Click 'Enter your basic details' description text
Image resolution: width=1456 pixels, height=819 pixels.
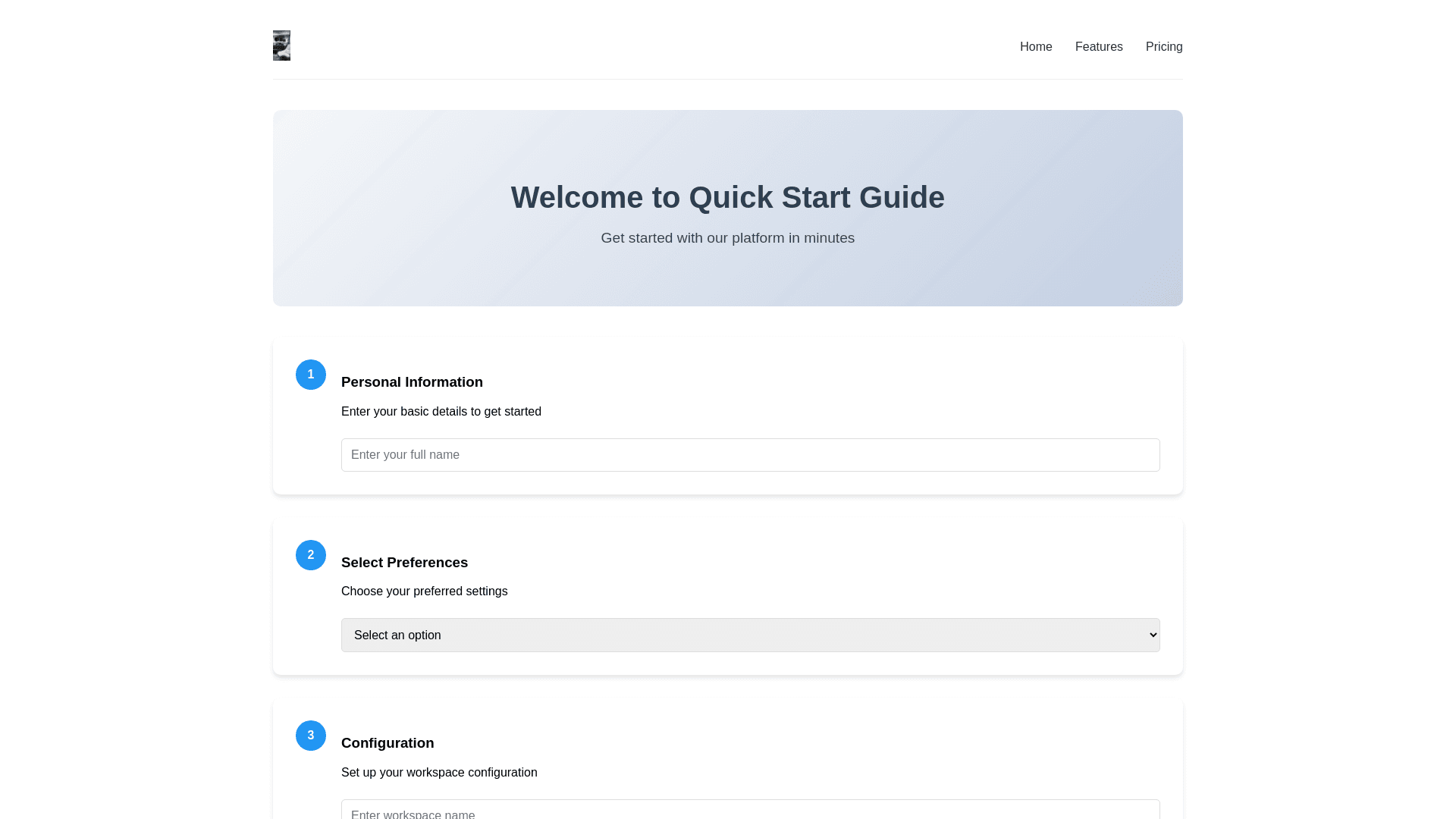click(441, 412)
